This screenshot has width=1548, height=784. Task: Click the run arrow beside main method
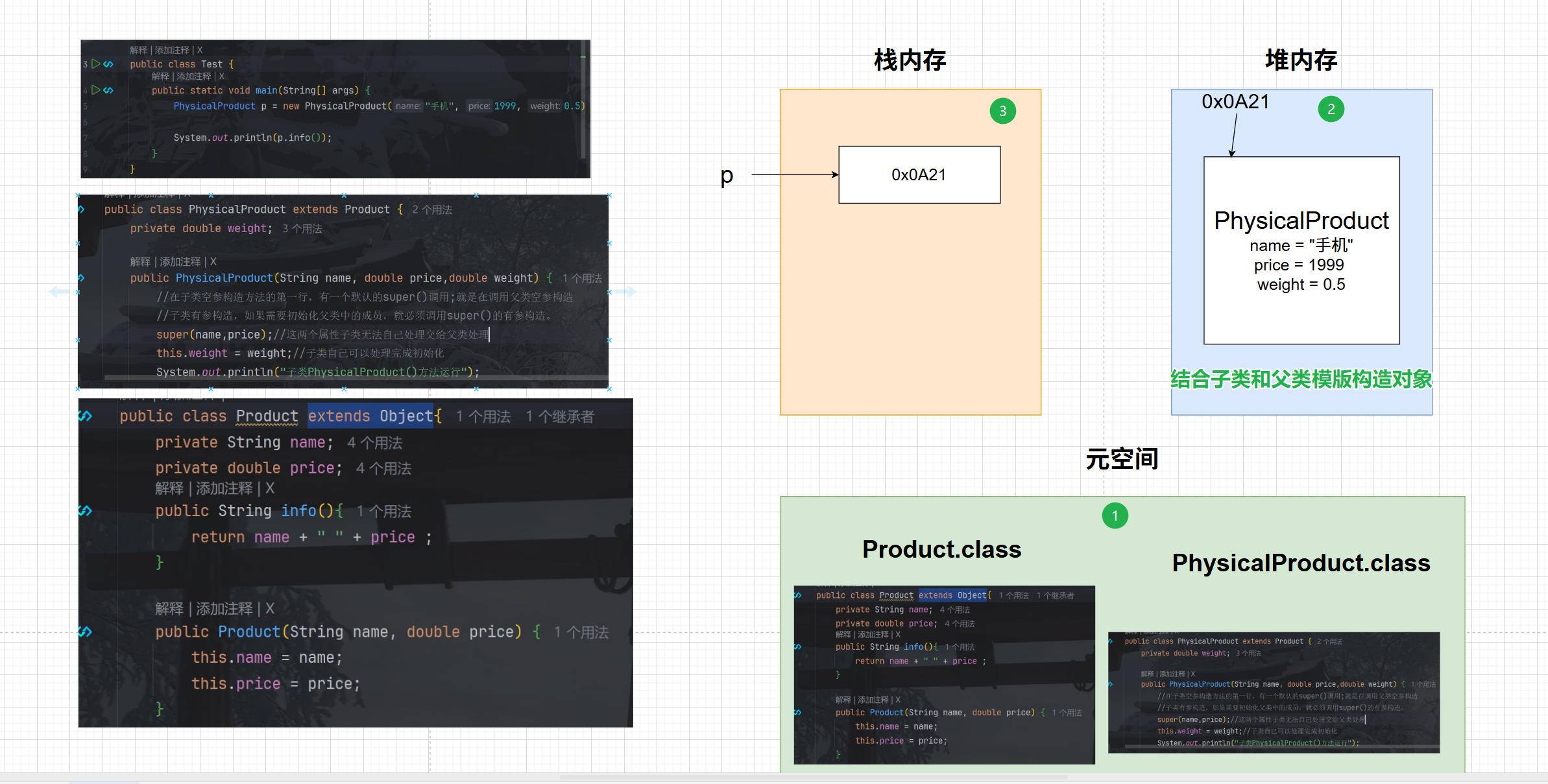(96, 89)
